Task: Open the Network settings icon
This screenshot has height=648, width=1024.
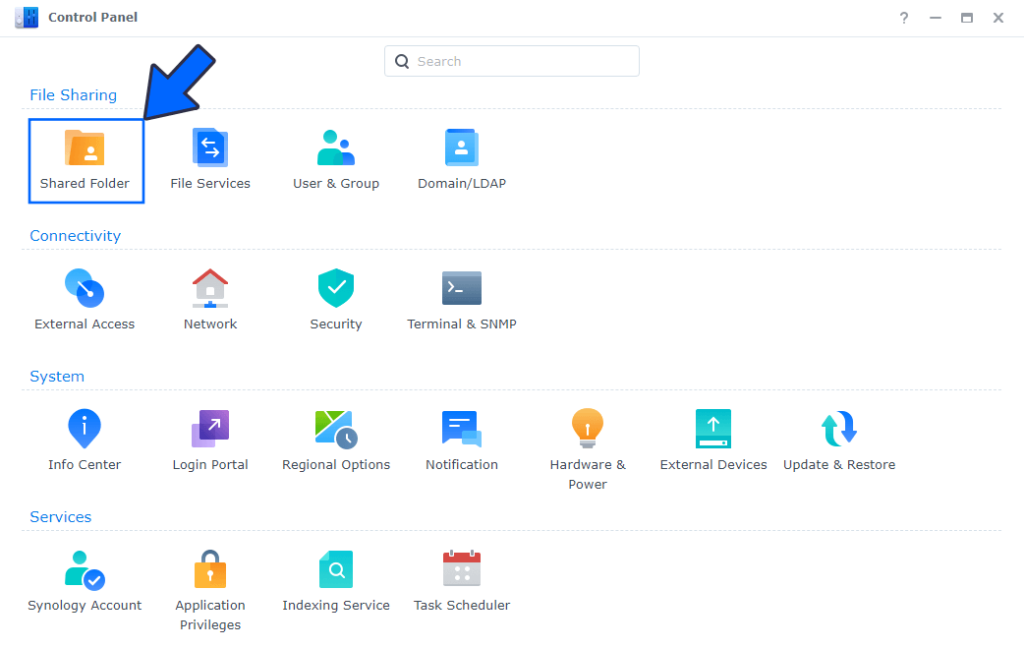Action: click(x=210, y=289)
